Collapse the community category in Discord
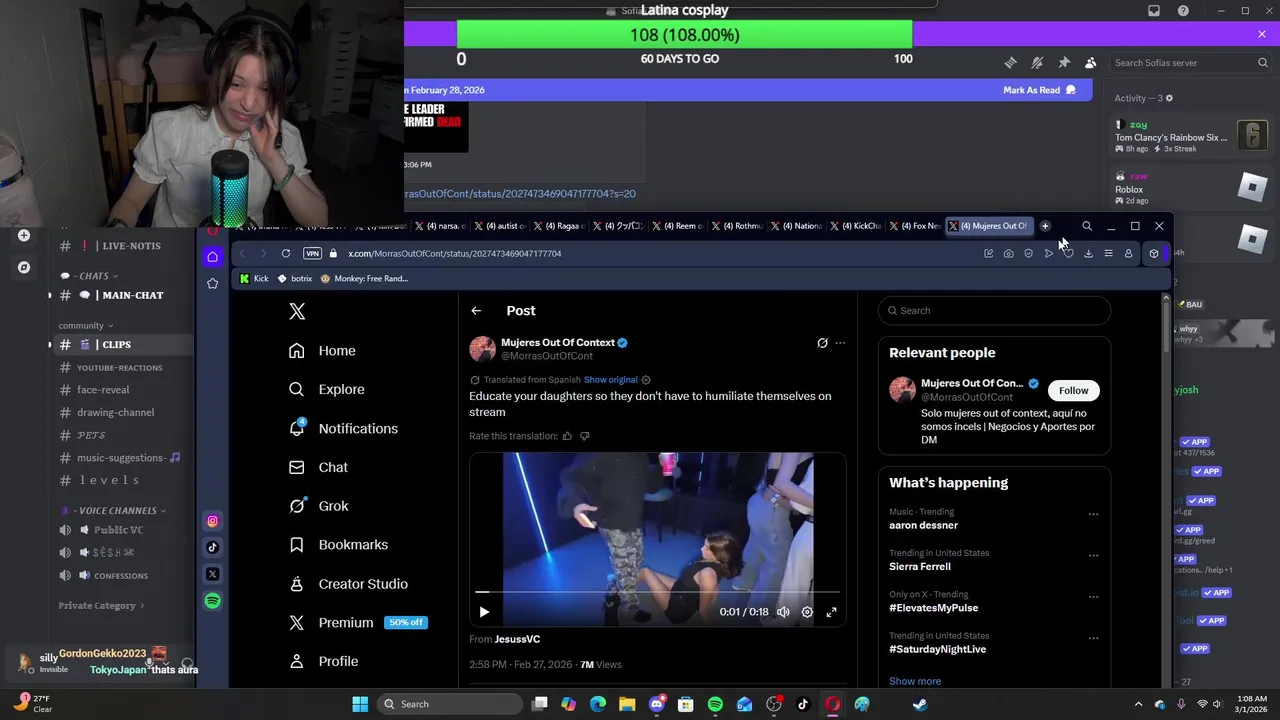Viewport: 1280px width, 720px height. point(85,326)
